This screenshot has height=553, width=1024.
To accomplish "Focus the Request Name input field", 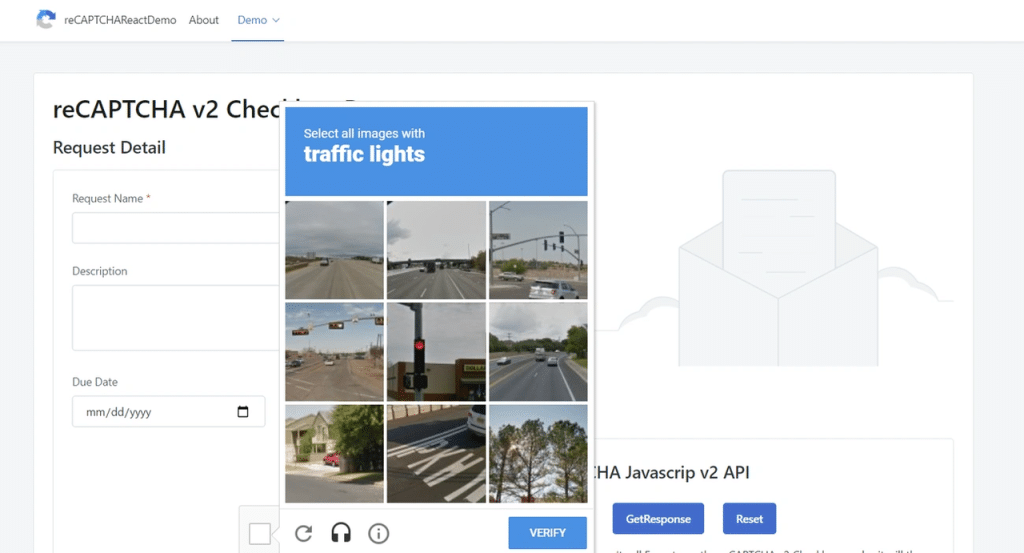I will [176, 228].
